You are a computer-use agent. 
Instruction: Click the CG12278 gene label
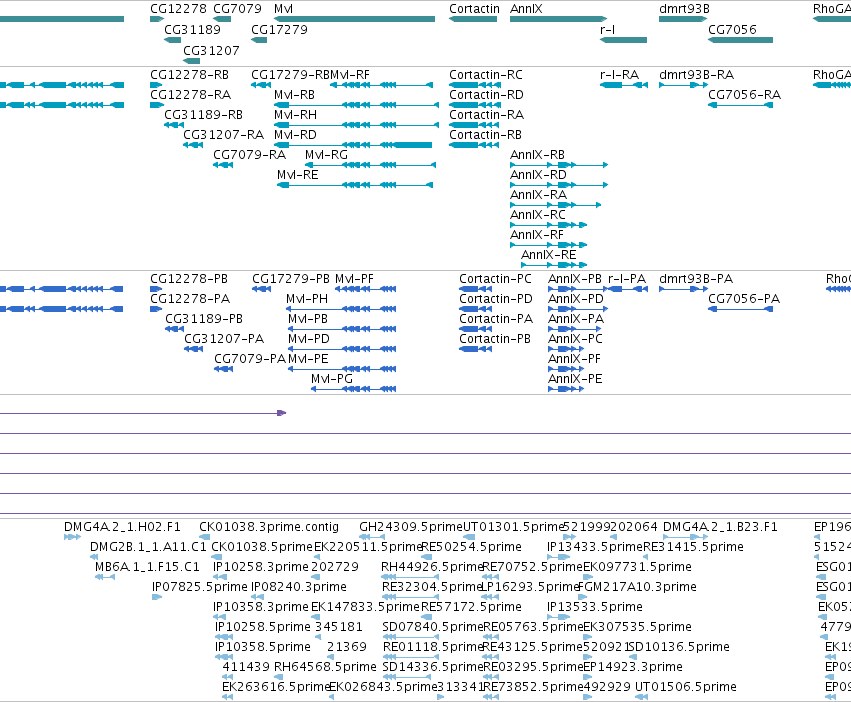tap(178, 9)
